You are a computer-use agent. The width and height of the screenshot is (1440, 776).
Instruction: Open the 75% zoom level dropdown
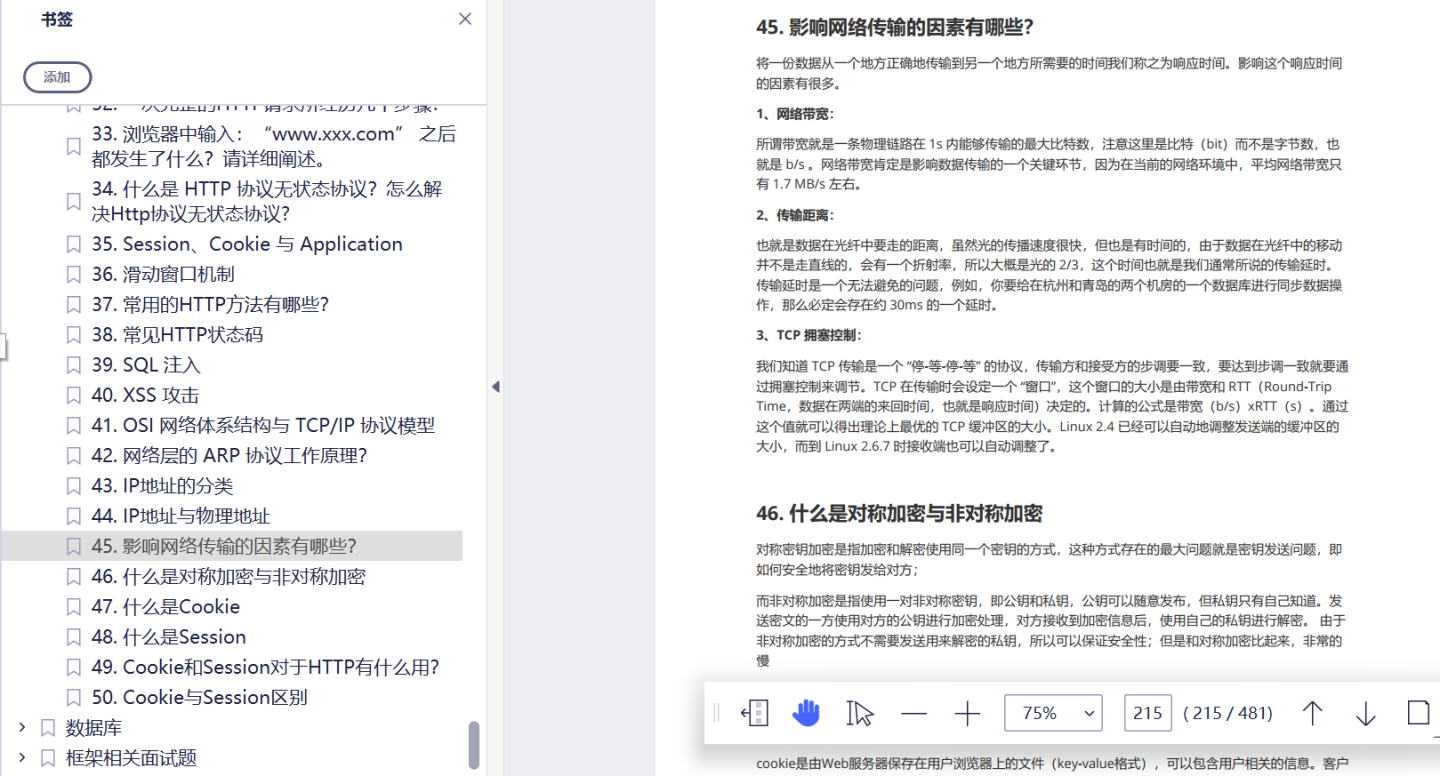(1053, 713)
